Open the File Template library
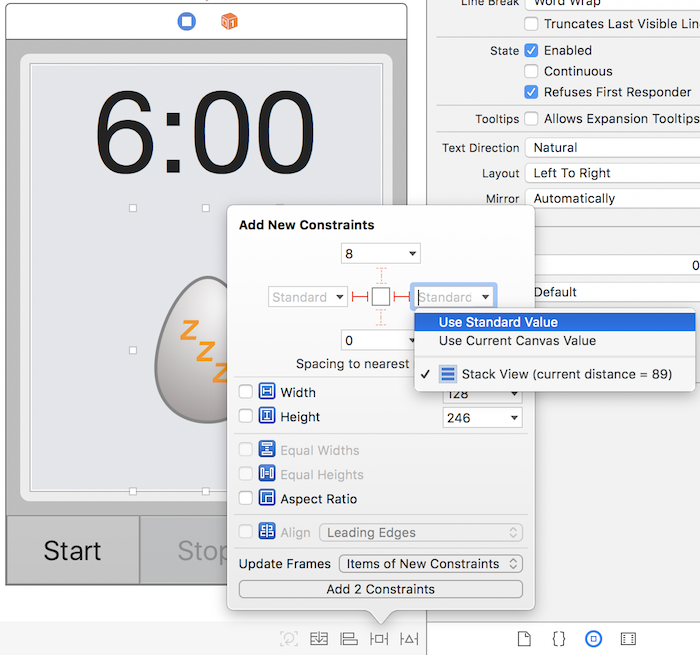The height and width of the screenshot is (655, 700). (524, 639)
